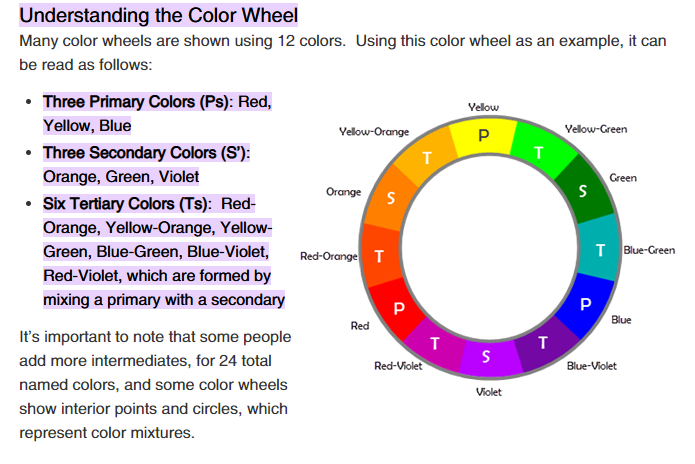Select the dark green S segment
695x464 pixels.
tap(584, 190)
